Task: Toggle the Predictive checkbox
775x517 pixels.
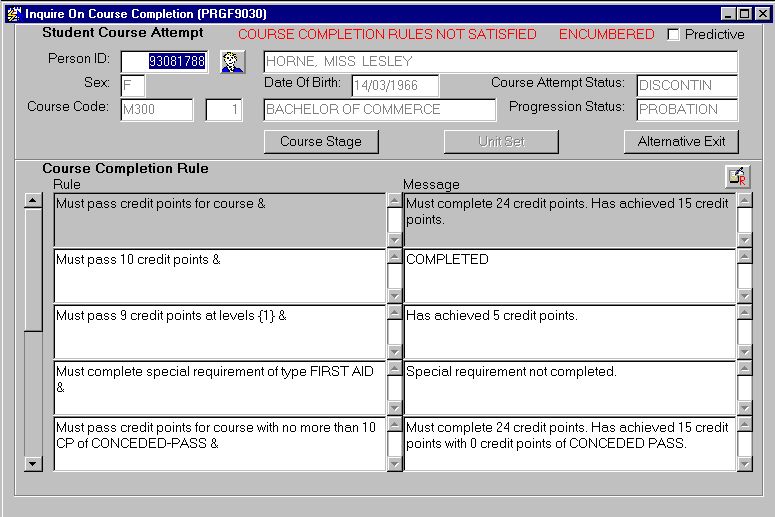Action: (673, 34)
